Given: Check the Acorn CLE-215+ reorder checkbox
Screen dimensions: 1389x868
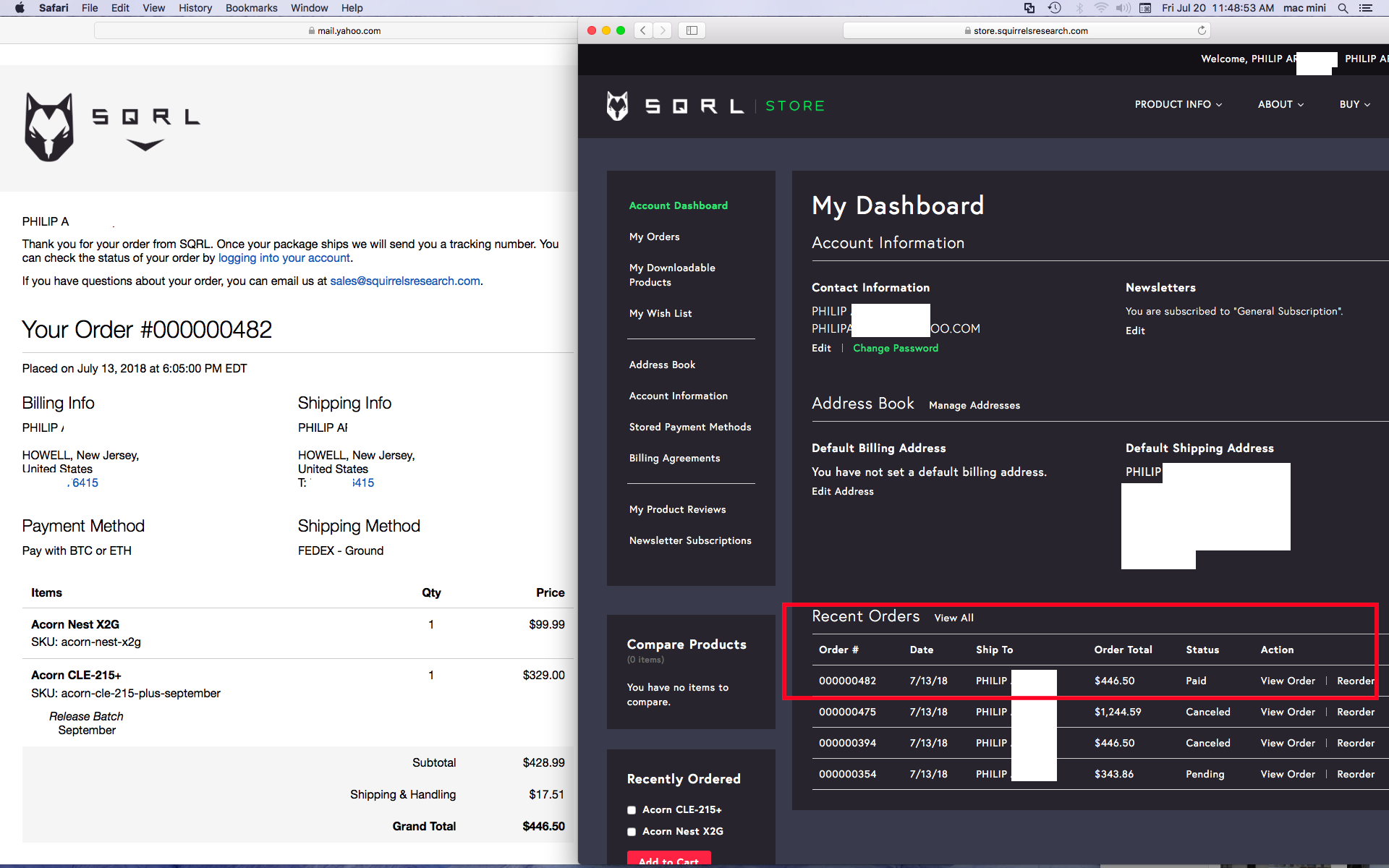Looking at the screenshot, I should 632,810.
